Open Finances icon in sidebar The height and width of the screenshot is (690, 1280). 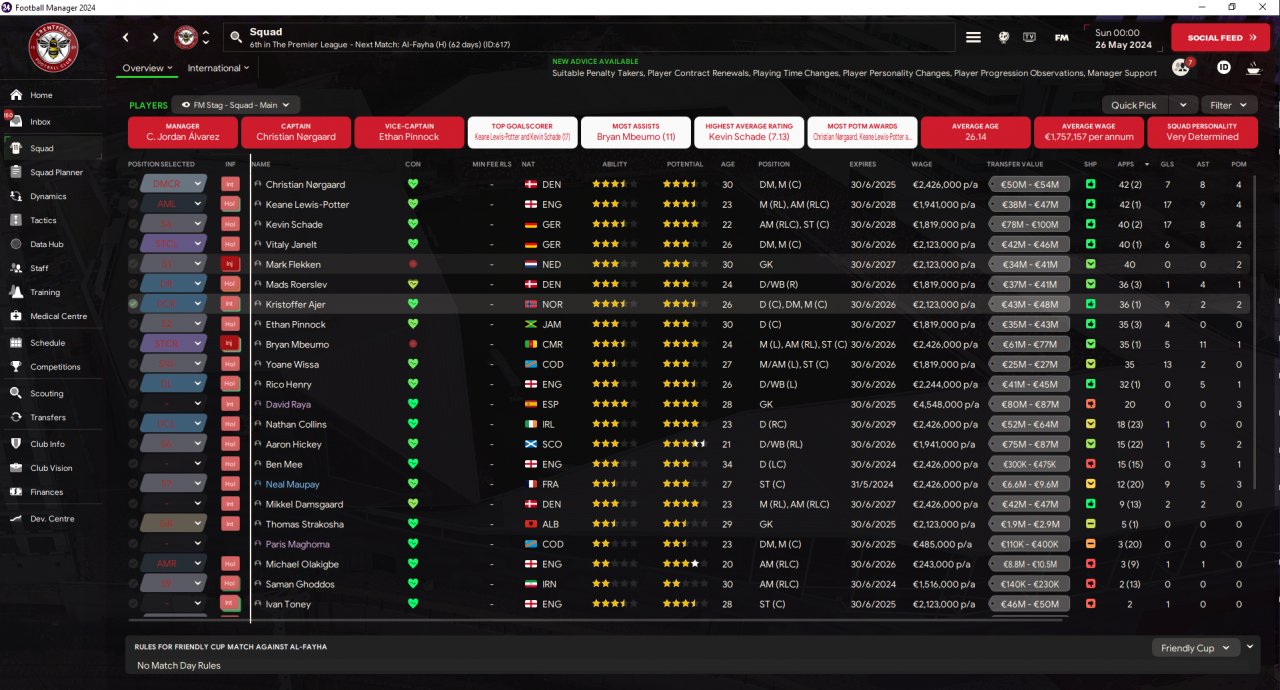pos(16,492)
